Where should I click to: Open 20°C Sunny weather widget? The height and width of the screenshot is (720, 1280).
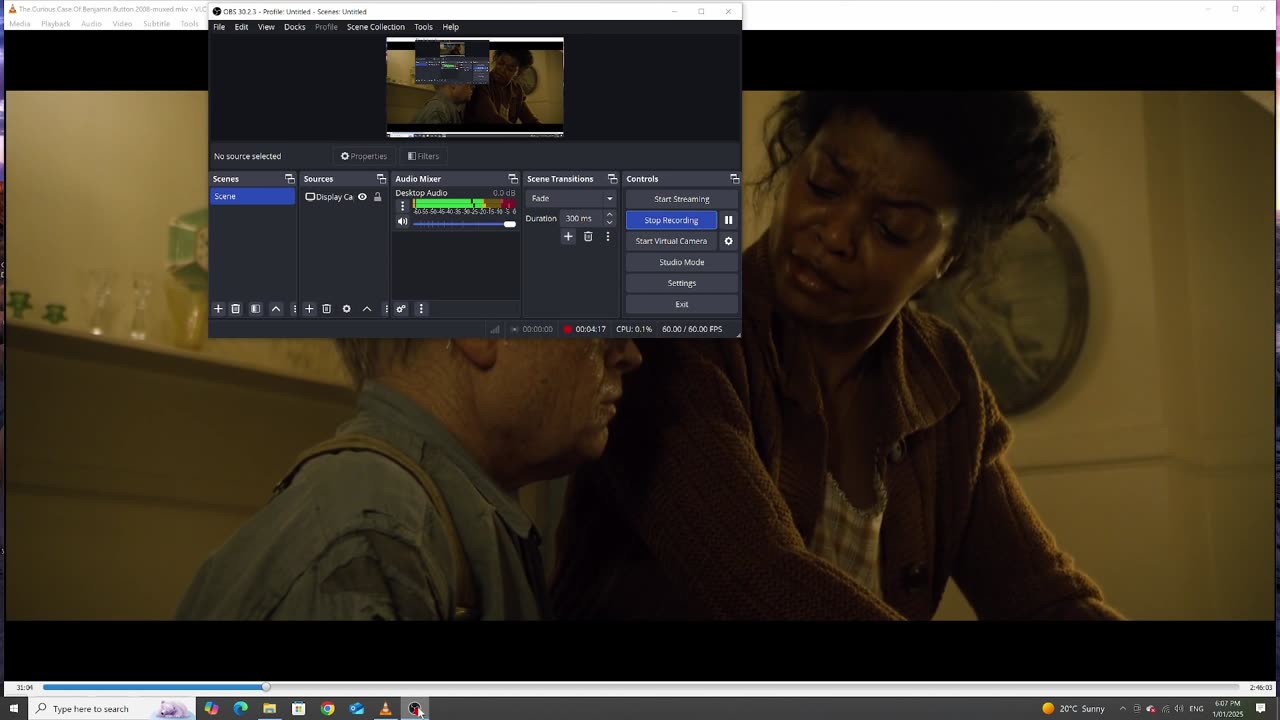[x=1074, y=709]
